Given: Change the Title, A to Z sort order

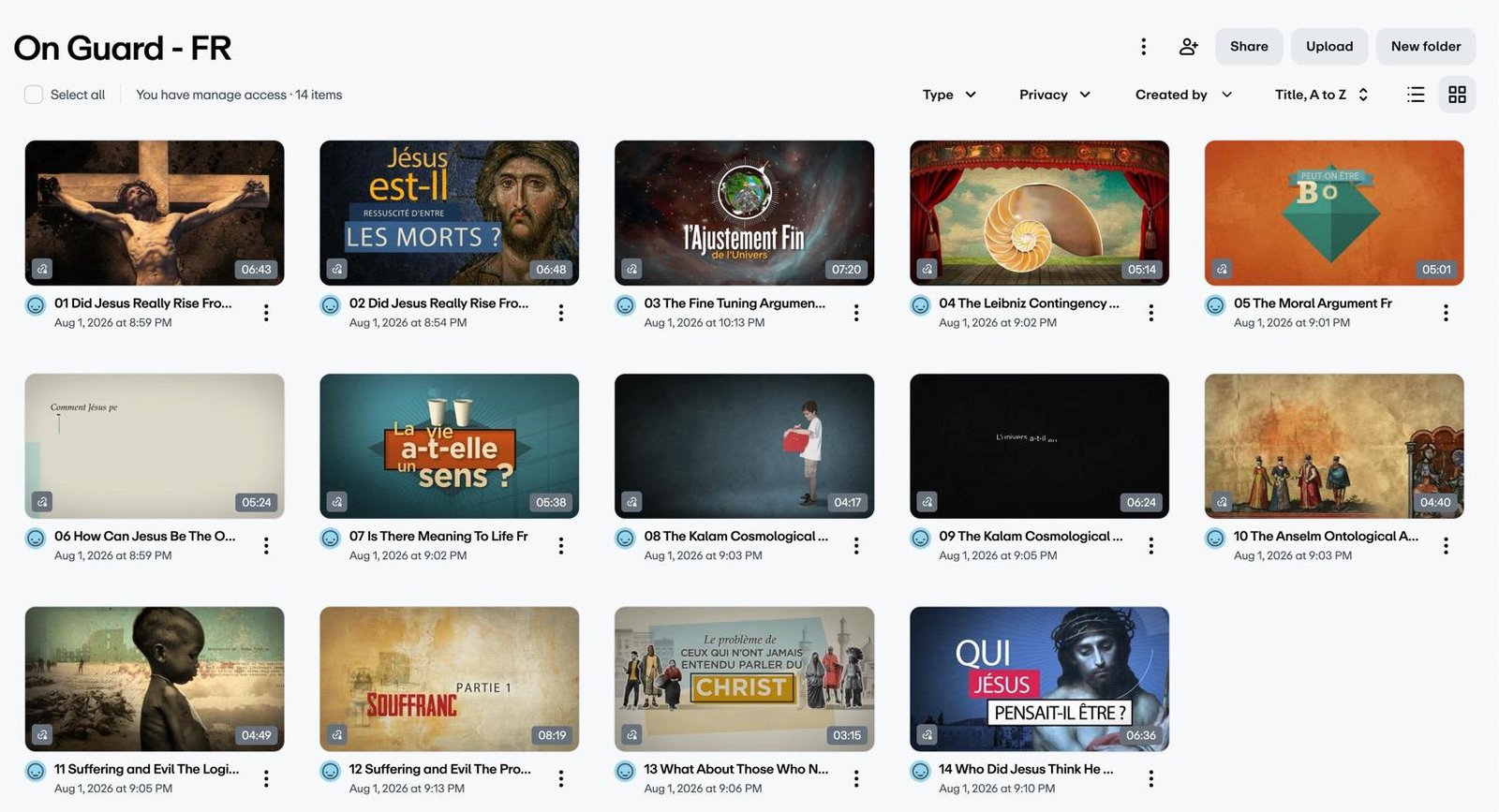Looking at the screenshot, I should pos(1322,95).
